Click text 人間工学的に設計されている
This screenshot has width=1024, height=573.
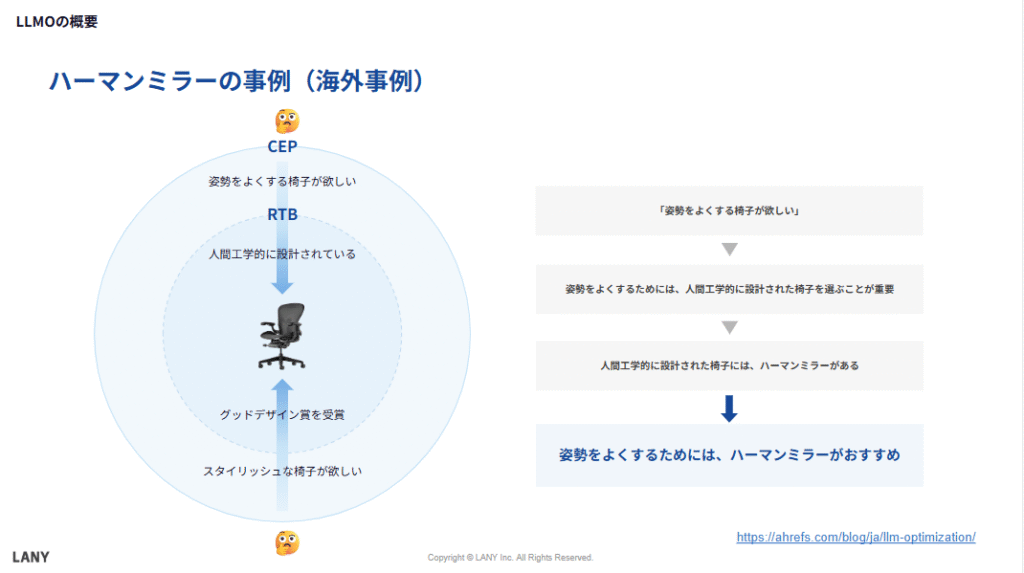click(x=282, y=254)
